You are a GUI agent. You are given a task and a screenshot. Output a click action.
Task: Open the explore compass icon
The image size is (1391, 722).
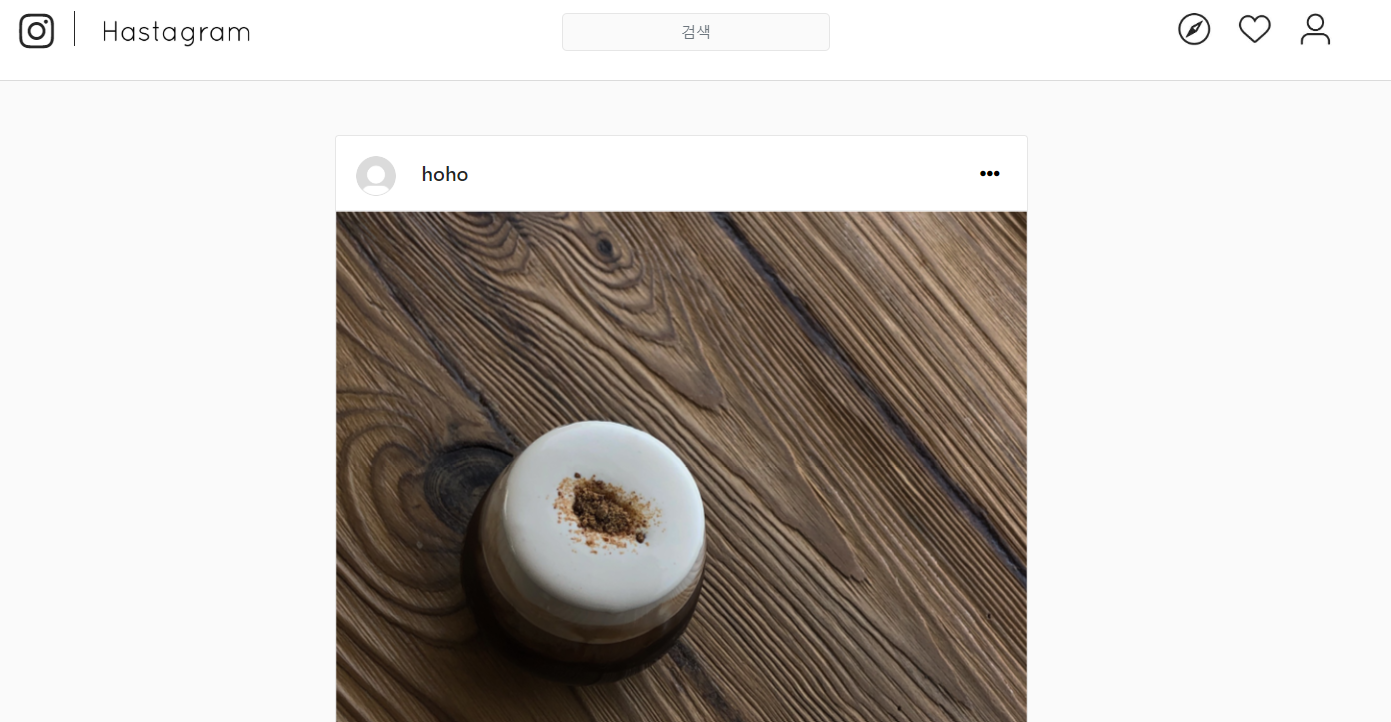point(1194,30)
